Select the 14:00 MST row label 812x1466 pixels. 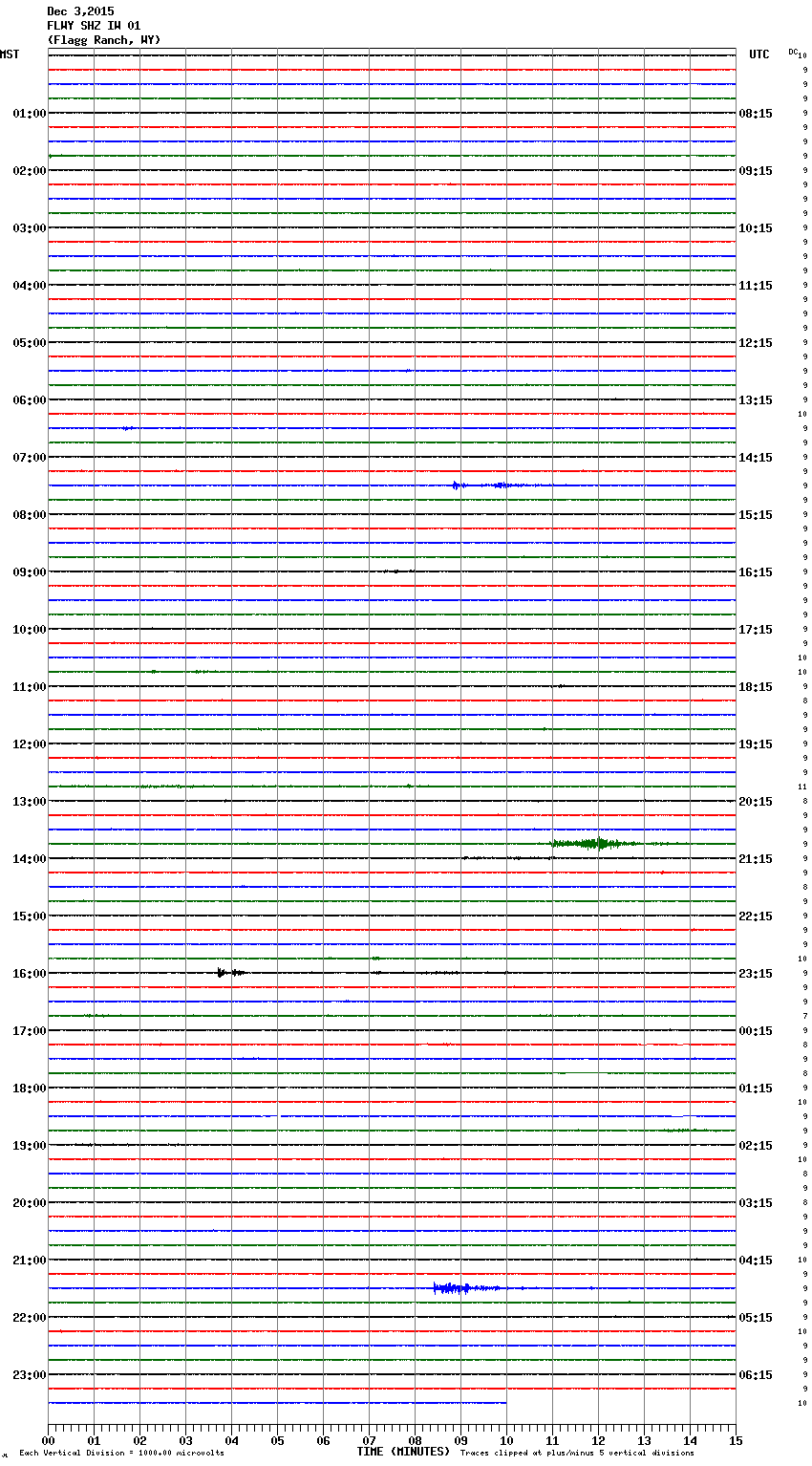30,859
